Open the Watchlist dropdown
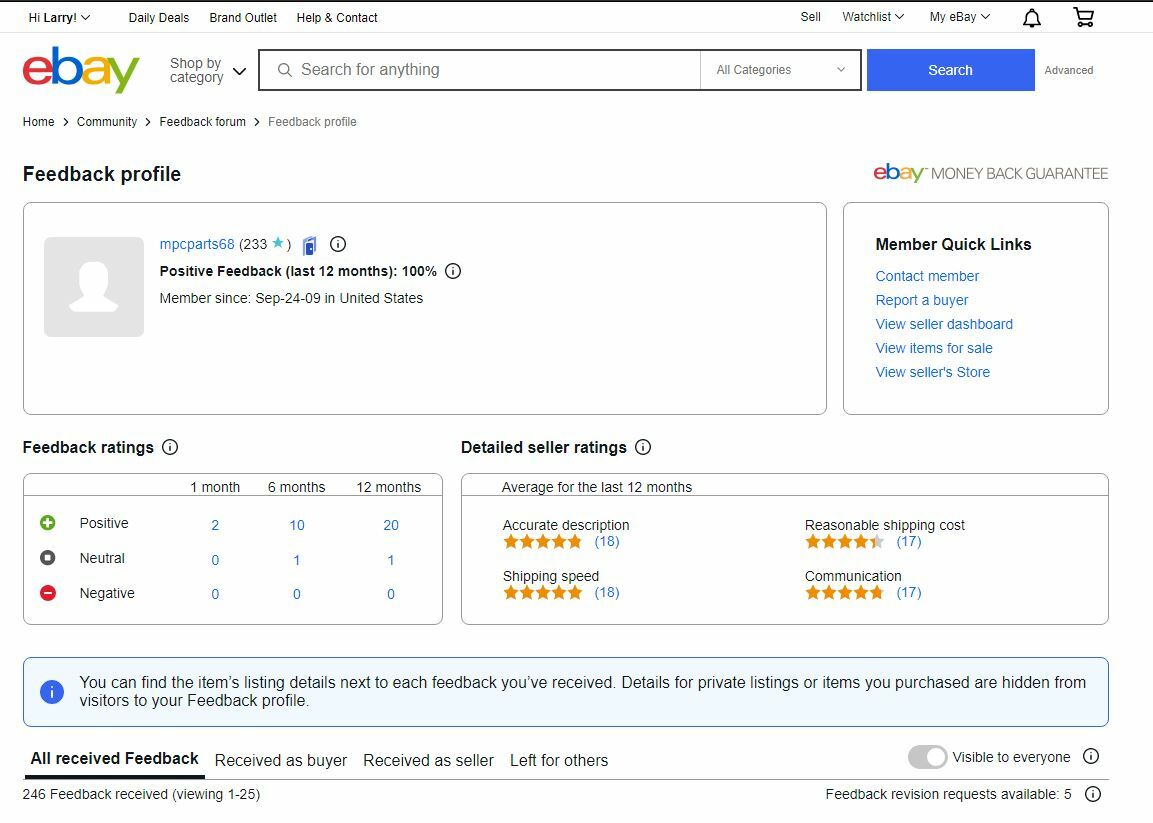The image size is (1153, 823). tap(872, 17)
